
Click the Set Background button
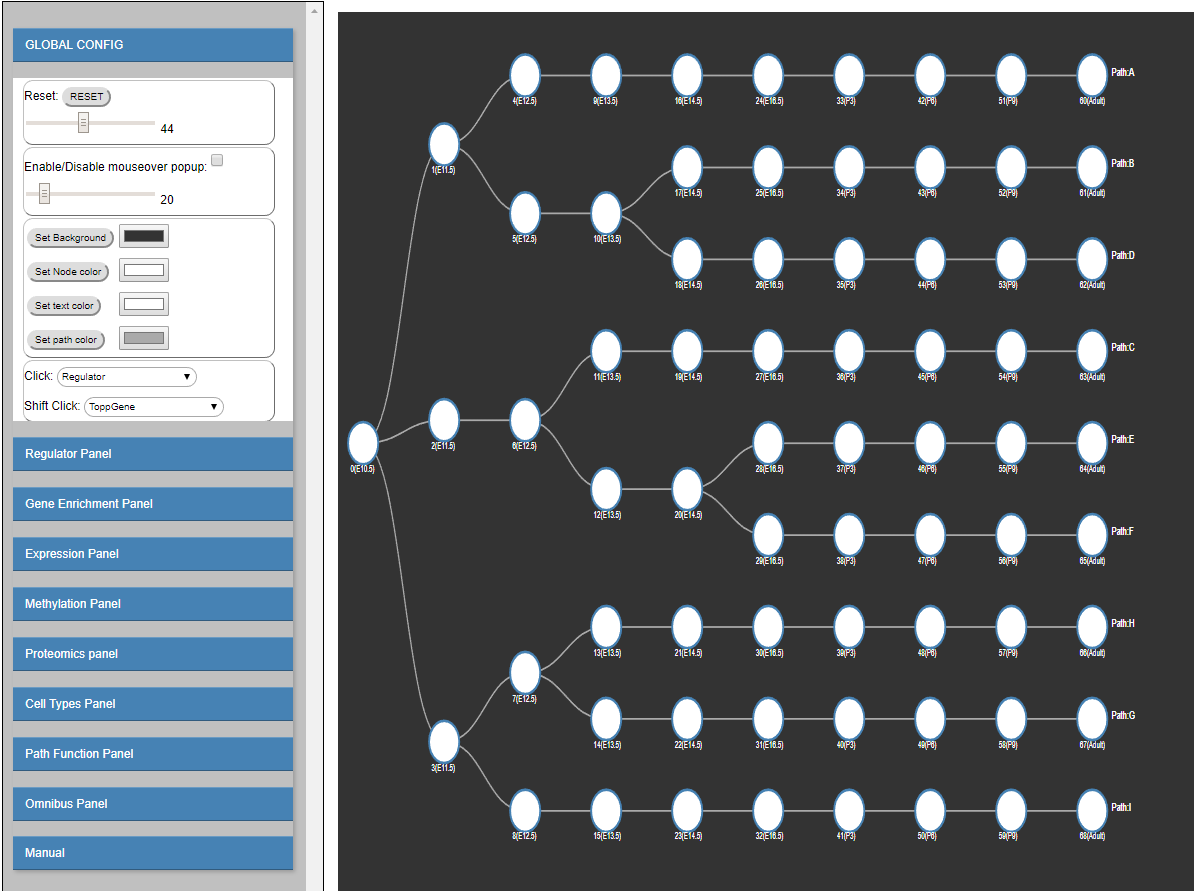point(70,238)
